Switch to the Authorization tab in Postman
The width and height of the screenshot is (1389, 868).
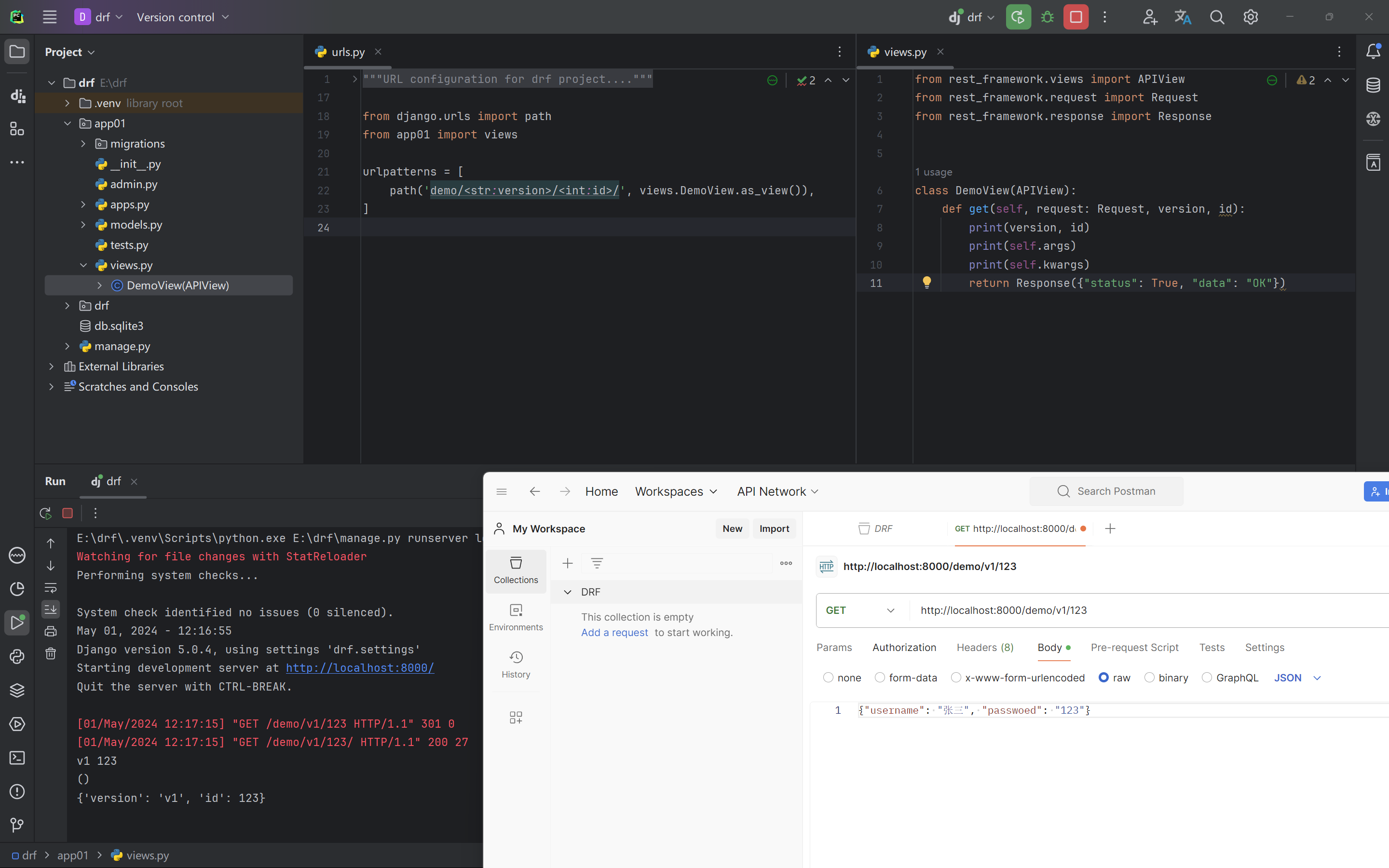[904, 647]
